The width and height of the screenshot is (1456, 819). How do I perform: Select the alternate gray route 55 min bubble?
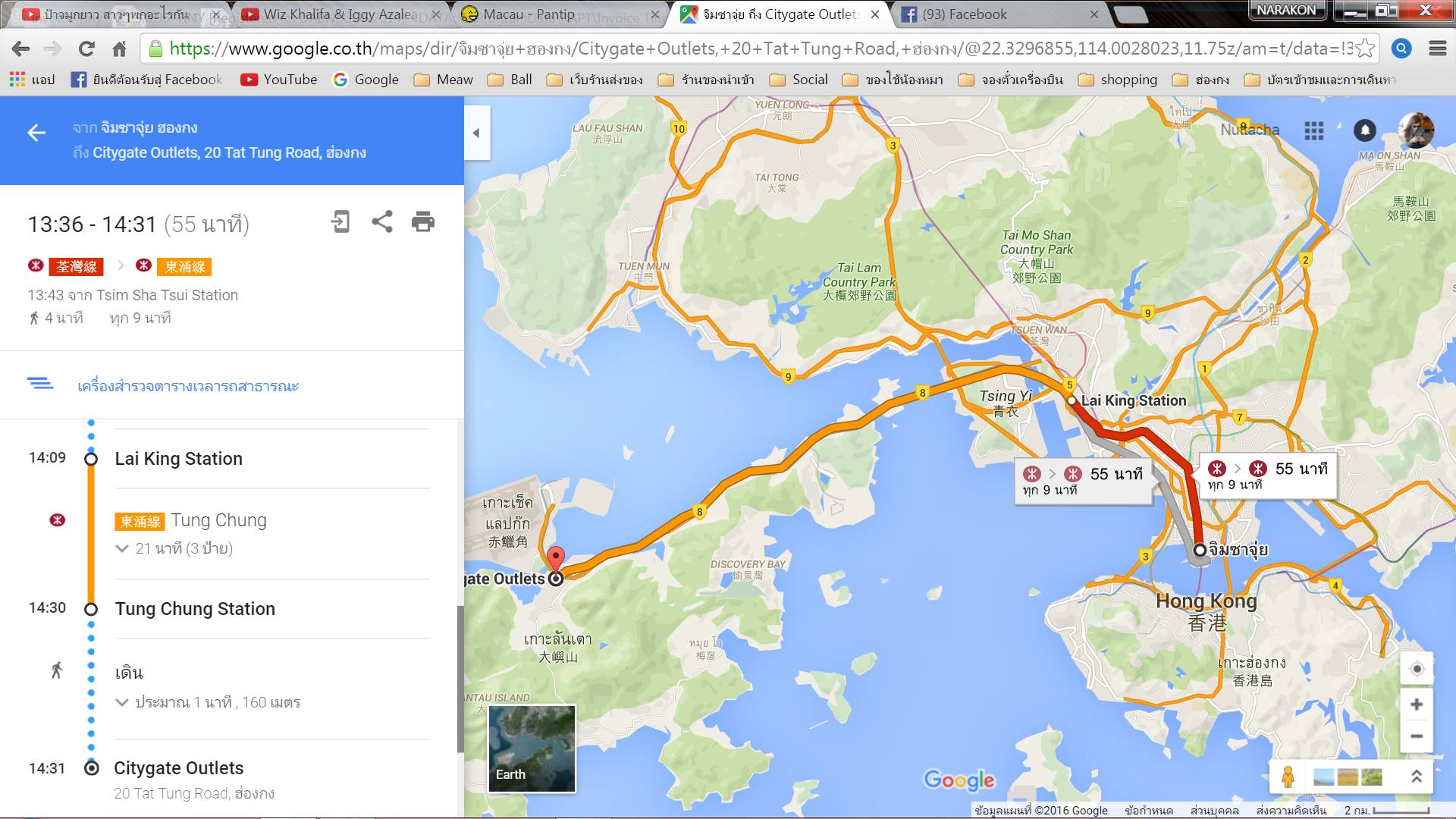[x=1084, y=481]
